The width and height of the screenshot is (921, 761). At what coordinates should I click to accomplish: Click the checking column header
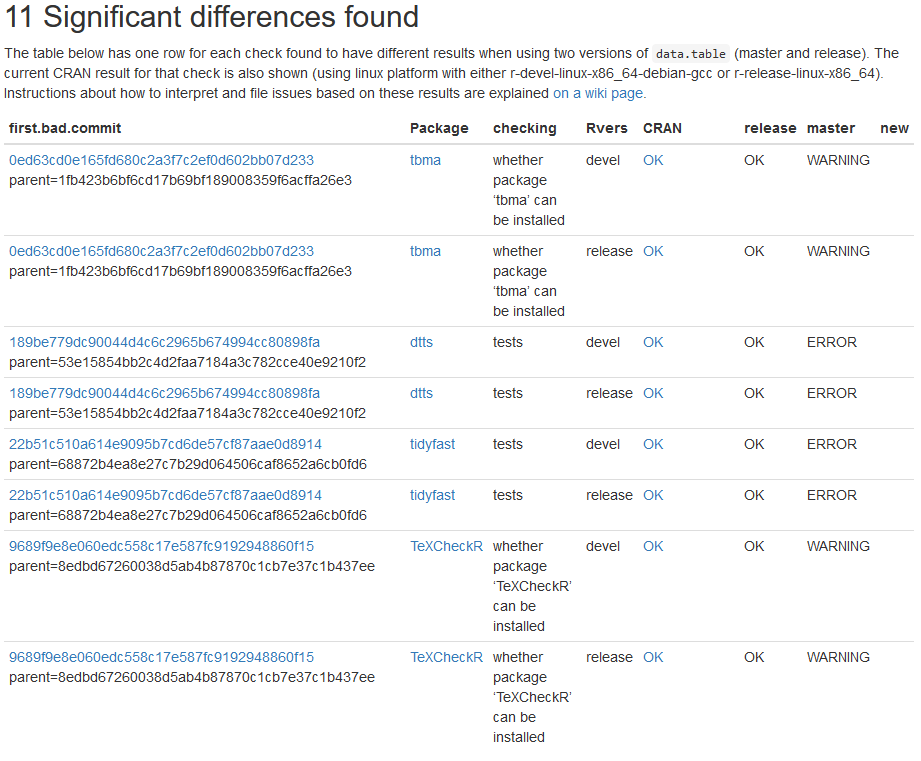point(524,128)
